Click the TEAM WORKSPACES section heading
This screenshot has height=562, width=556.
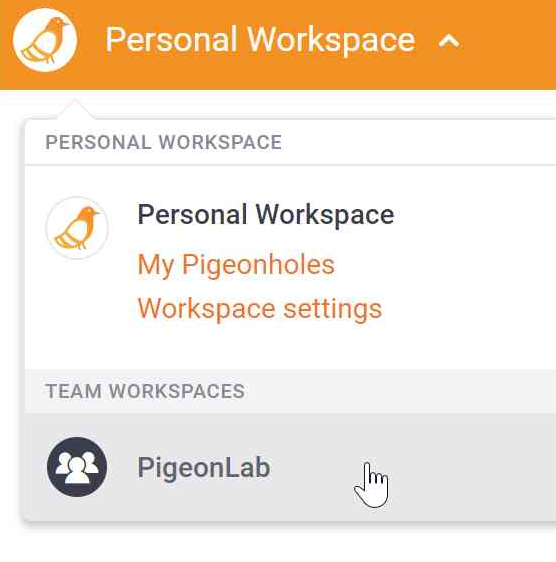[x=145, y=391]
